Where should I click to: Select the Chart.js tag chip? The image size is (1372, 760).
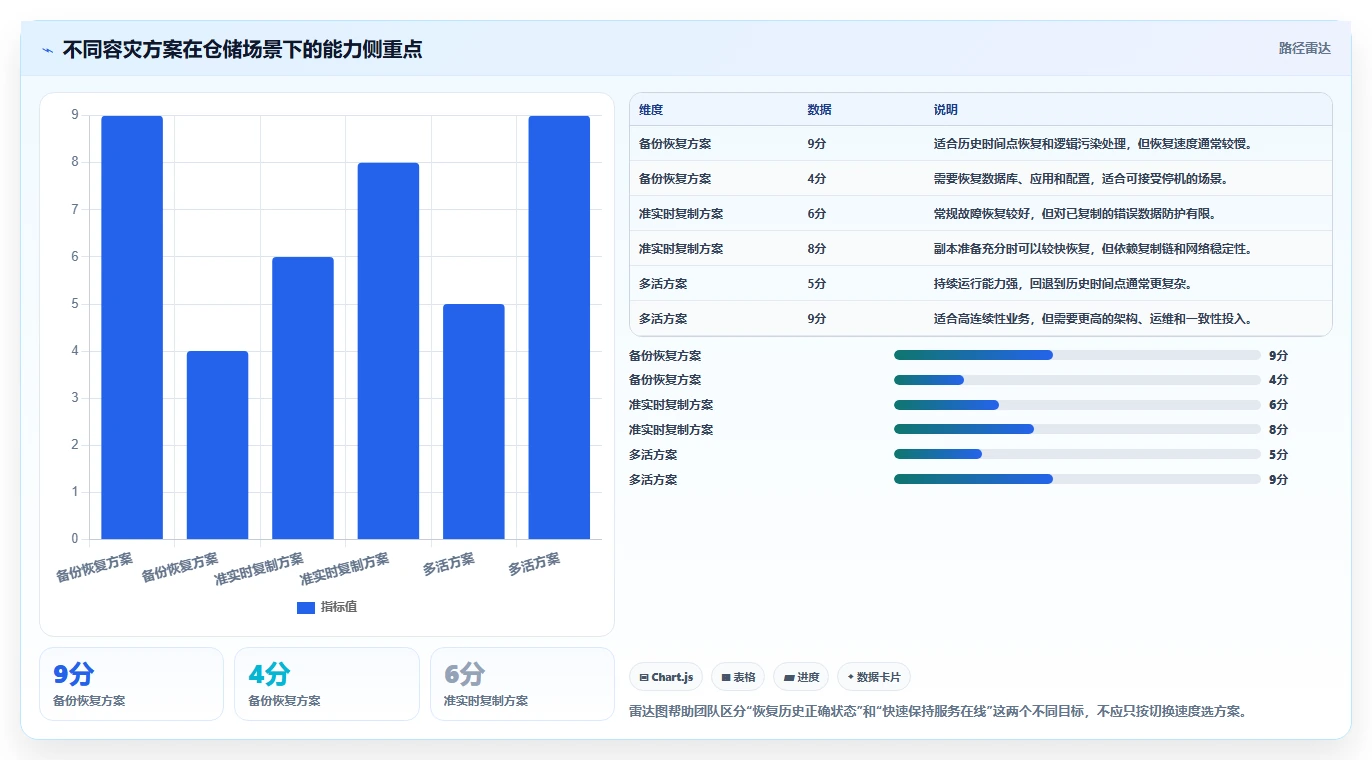[x=666, y=677]
